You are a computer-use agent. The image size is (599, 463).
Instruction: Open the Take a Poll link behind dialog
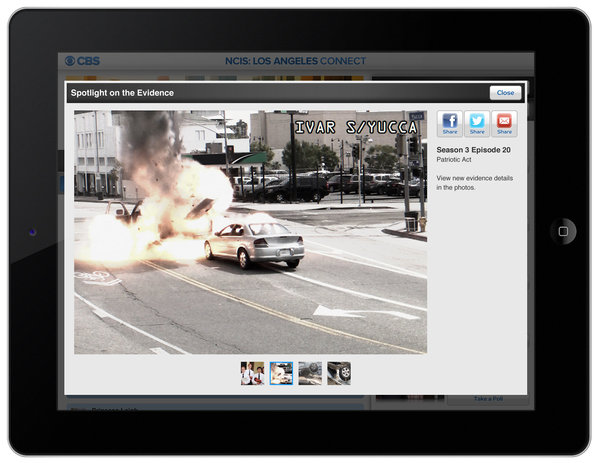coord(488,399)
